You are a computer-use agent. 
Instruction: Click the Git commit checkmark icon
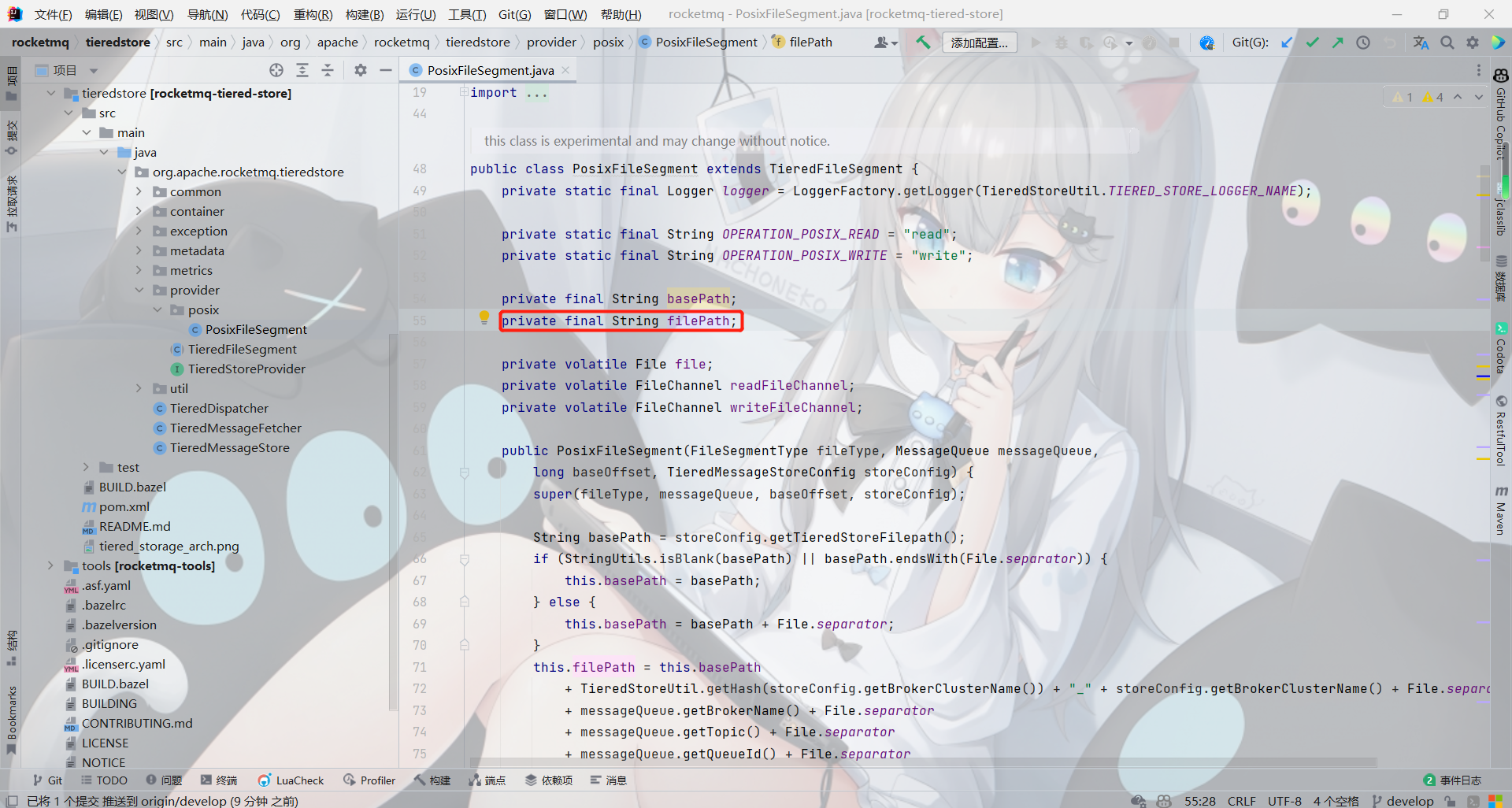coord(1312,43)
